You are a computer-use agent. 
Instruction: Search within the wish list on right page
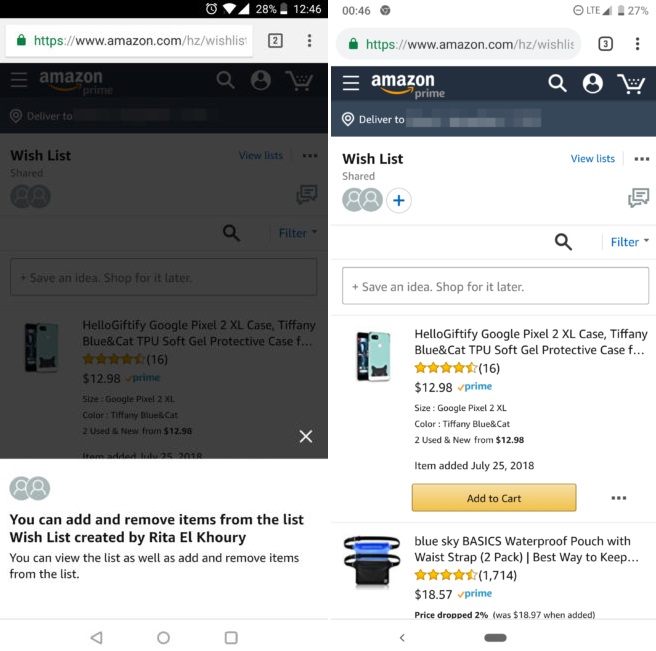tap(563, 242)
